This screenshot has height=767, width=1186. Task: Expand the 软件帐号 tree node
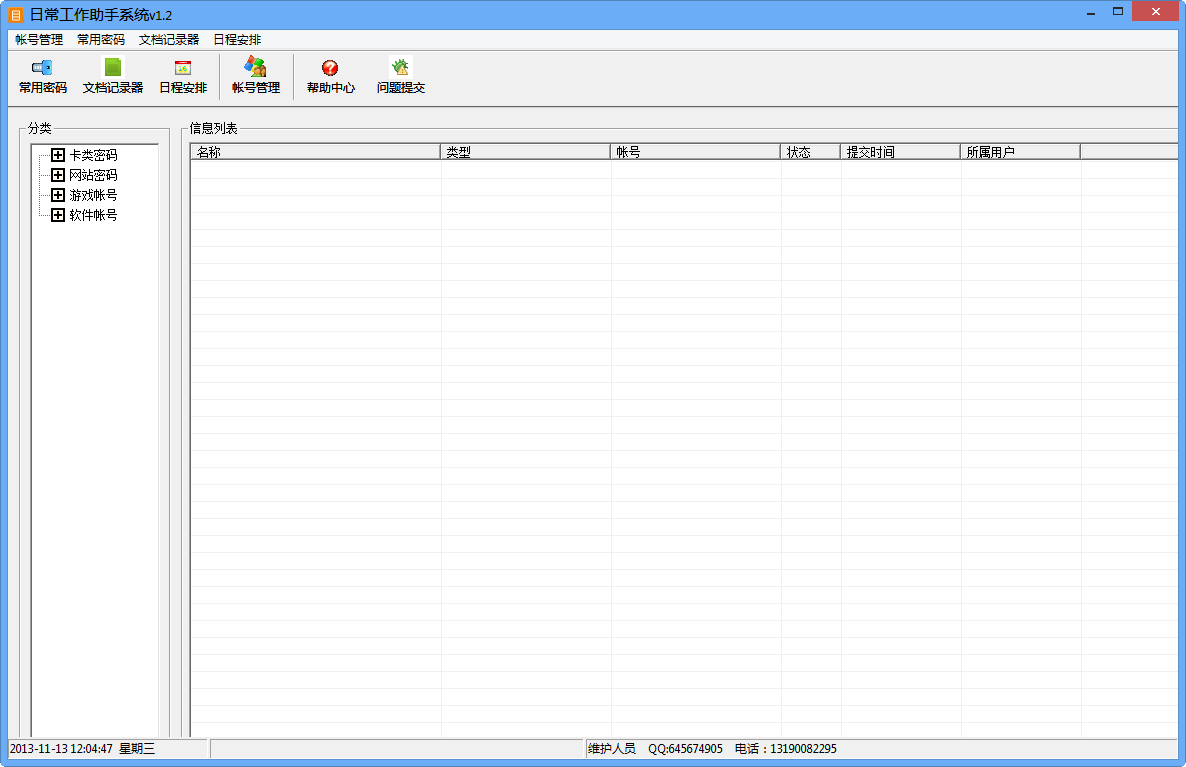click(x=57, y=215)
